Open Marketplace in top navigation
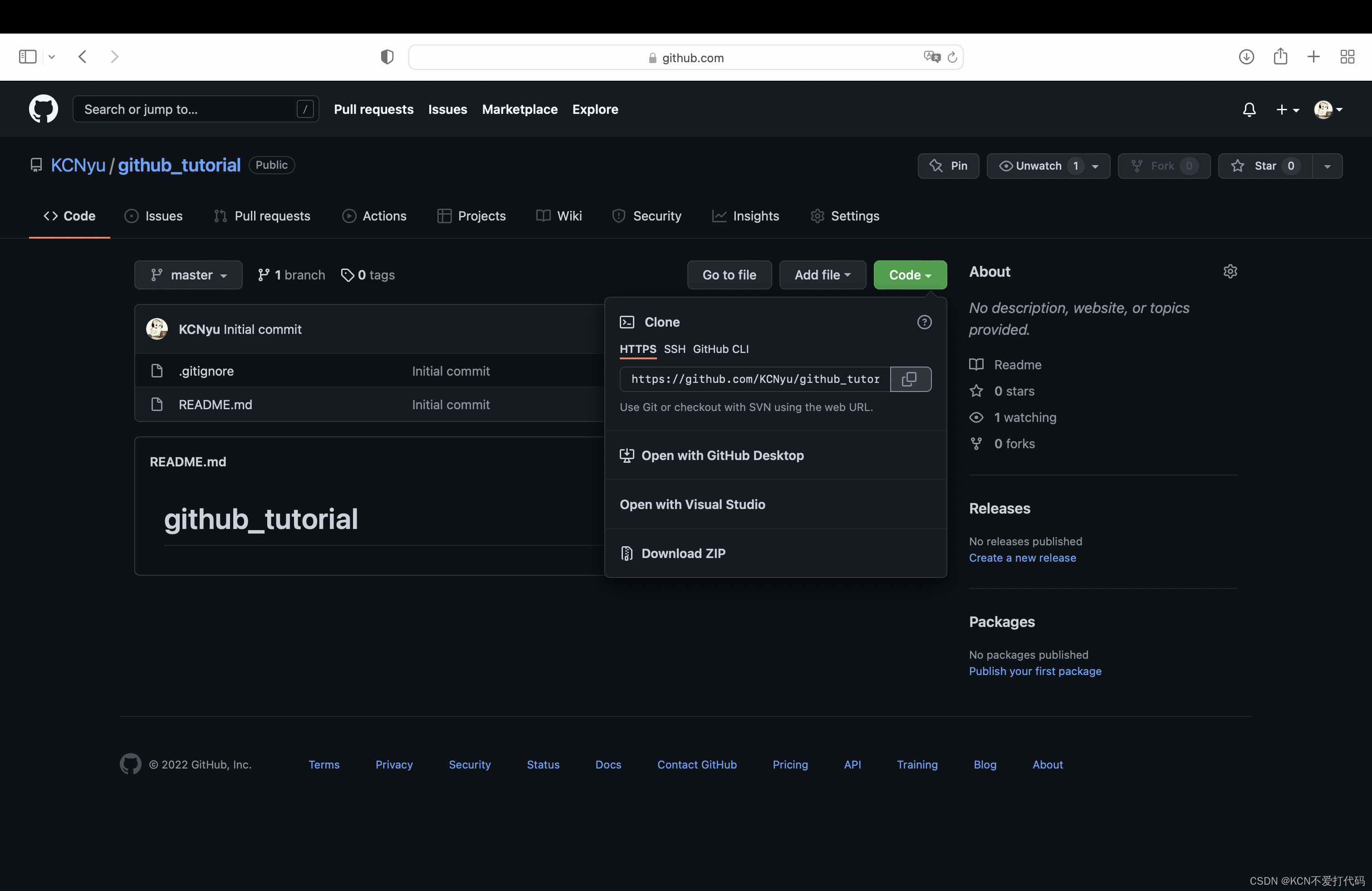 click(x=519, y=109)
